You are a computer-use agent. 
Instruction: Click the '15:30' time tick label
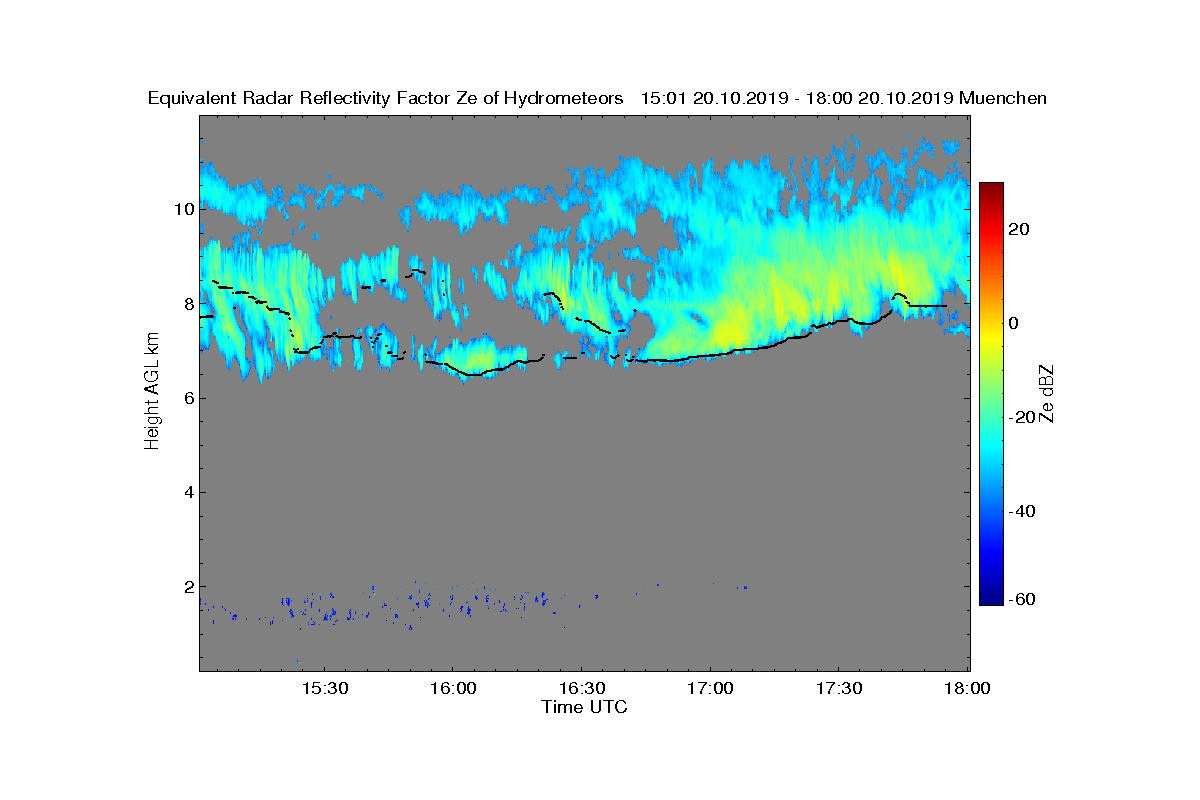click(326, 688)
